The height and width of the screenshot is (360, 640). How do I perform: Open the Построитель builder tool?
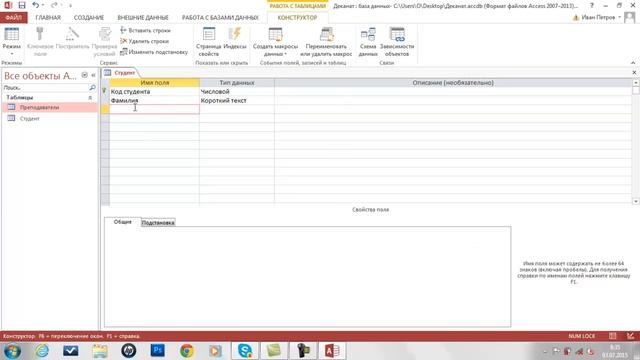point(72,39)
